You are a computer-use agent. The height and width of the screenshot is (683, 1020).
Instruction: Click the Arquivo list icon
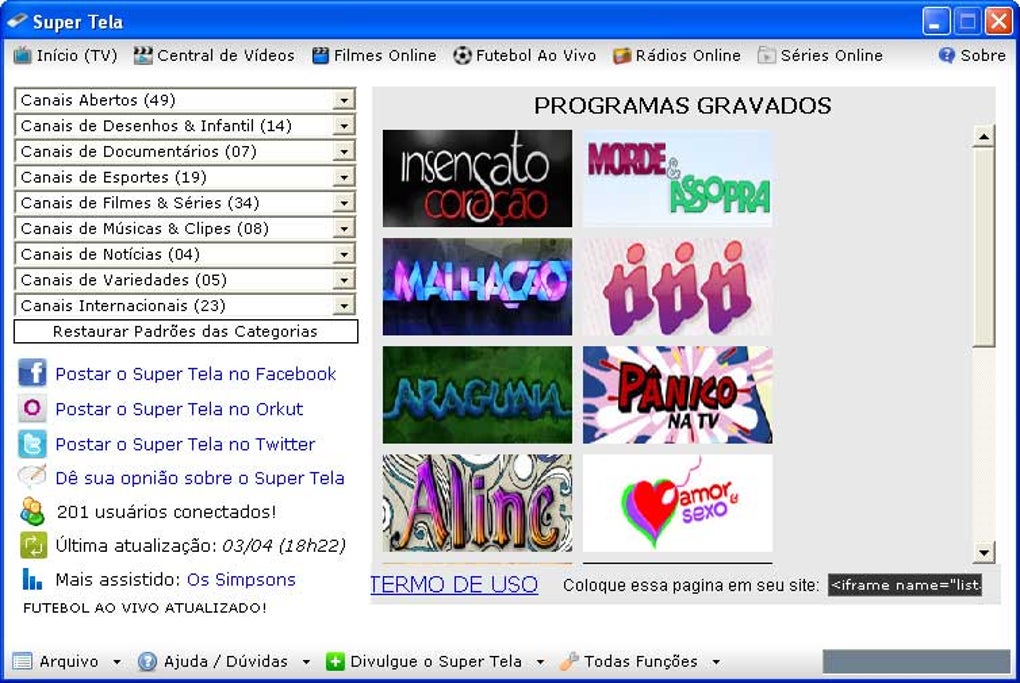point(22,662)
